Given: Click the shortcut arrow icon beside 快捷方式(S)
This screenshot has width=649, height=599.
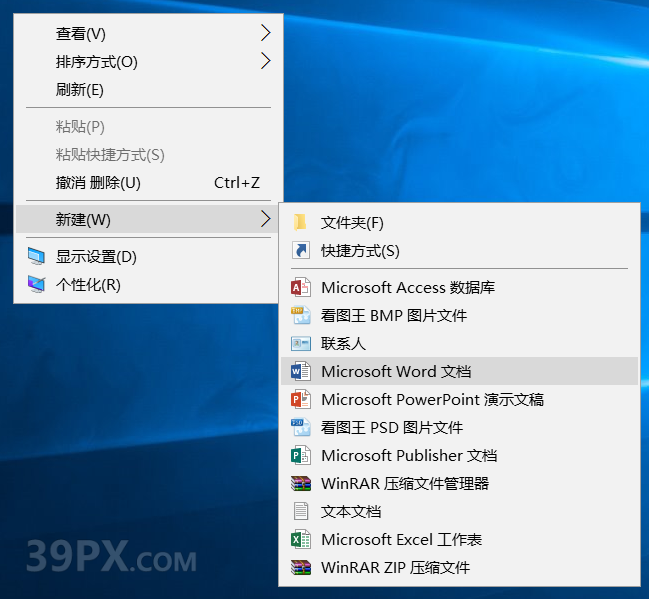Looking at the screenshot, I should point(301,250).
